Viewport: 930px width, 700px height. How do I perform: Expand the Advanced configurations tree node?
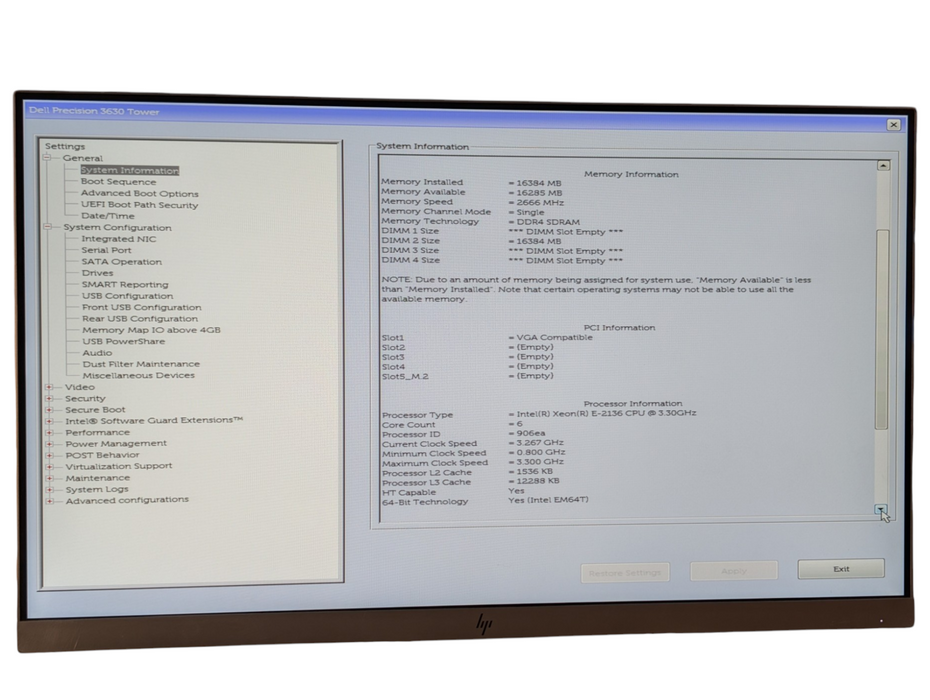tap(50, 501)
